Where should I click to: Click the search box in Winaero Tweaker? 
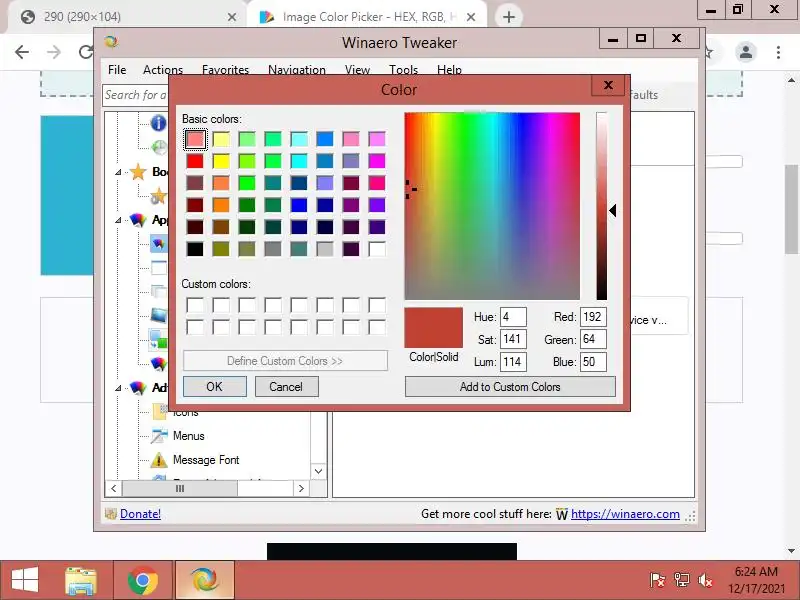coord(136,95)
